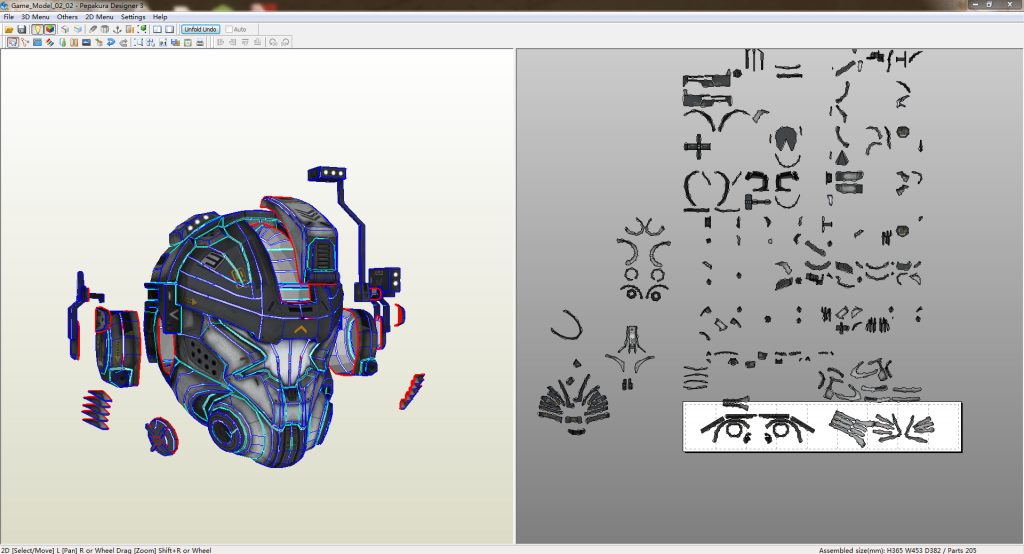Open the Settings menu
Image resolution: width=1024 pixels, height=554 pixels.
coord(133,17)
